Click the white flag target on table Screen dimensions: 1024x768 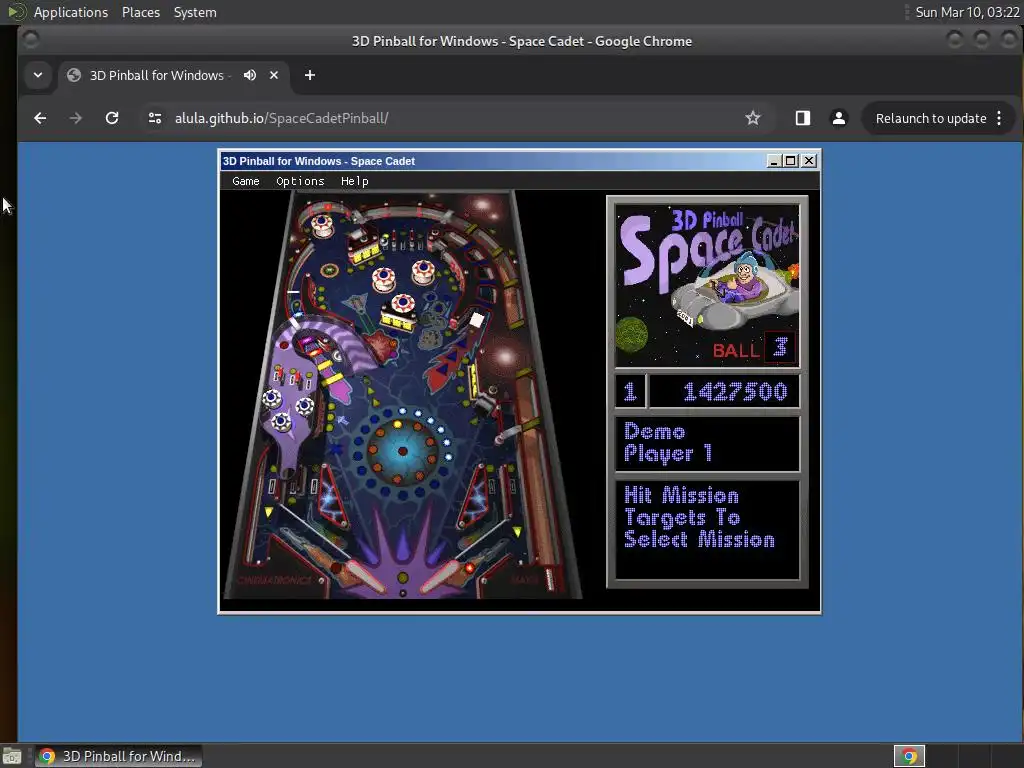tap(477, 319)
